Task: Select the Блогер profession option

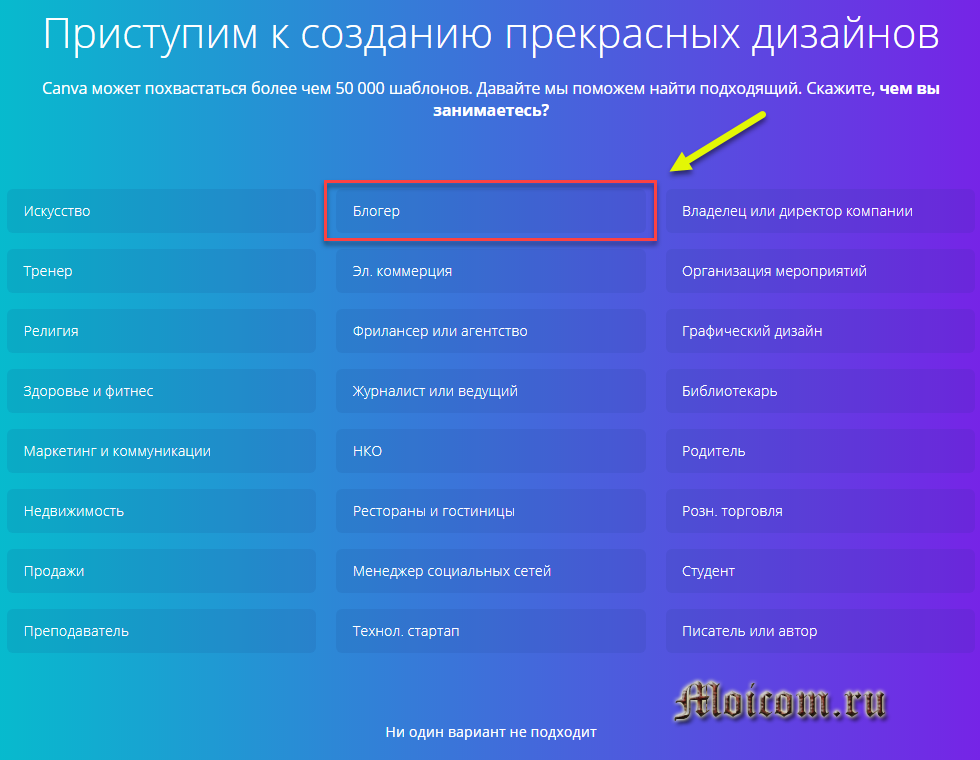Action: 490,211
